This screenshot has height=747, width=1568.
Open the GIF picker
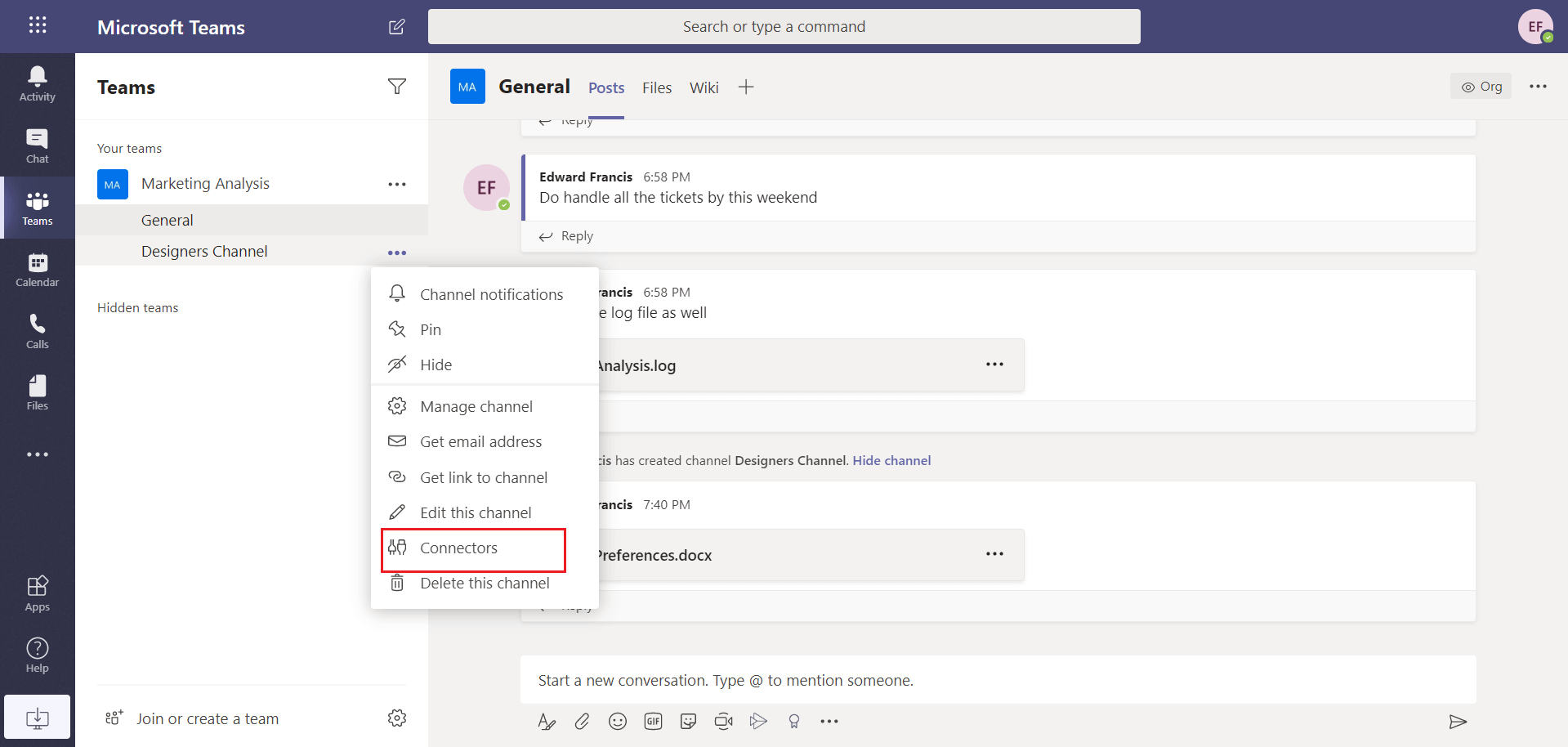(x=653, y=721)
